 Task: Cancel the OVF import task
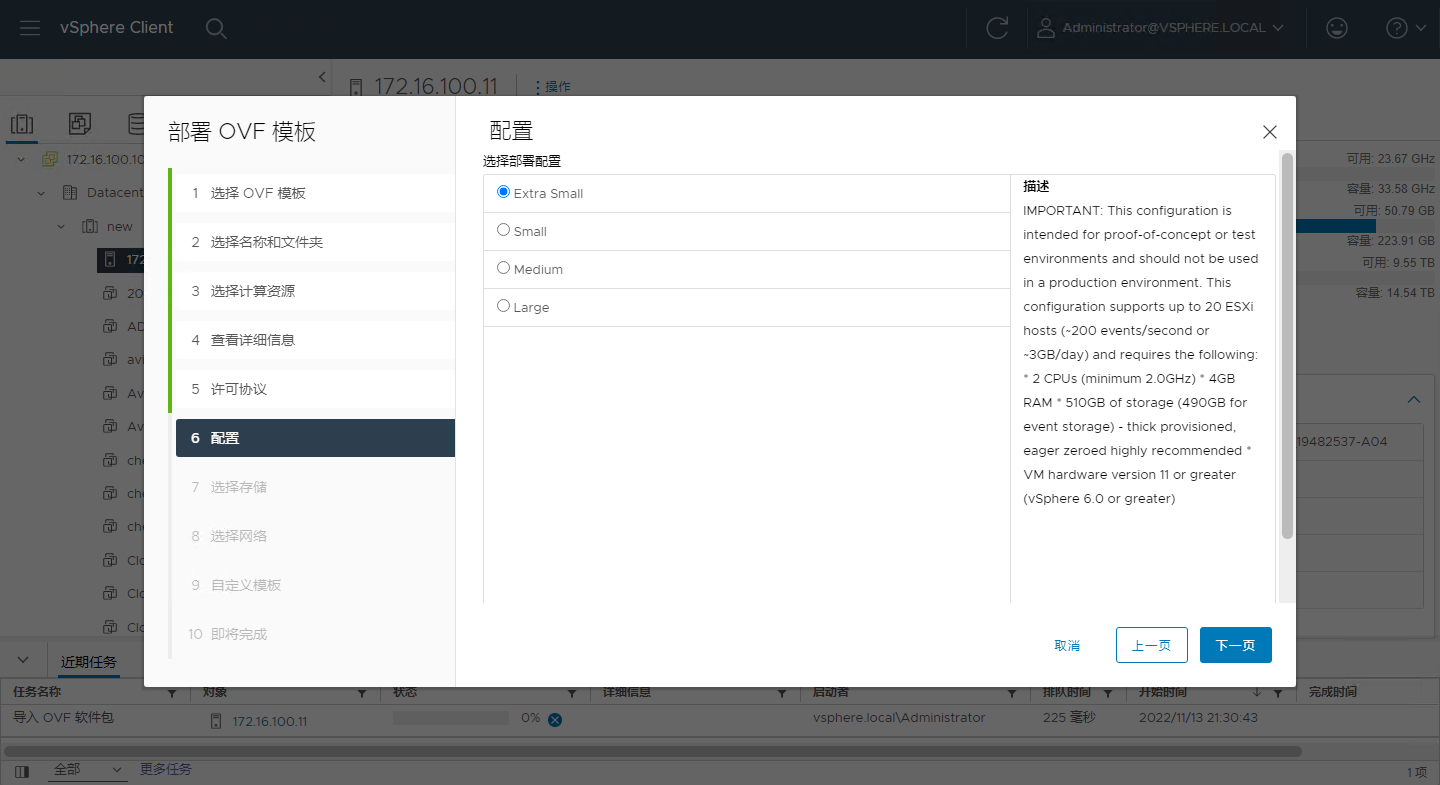click(x=555, y=719)
